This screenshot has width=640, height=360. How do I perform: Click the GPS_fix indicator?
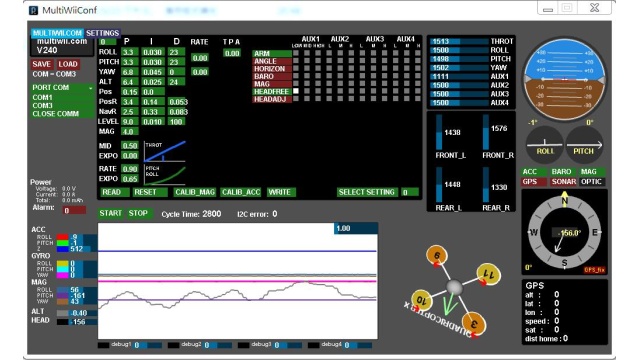click(x=594, y=270)
